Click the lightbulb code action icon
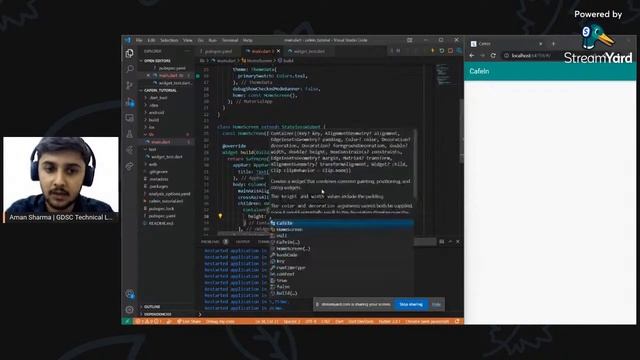This screenshot has width=640, height=360. coord(220,216)
